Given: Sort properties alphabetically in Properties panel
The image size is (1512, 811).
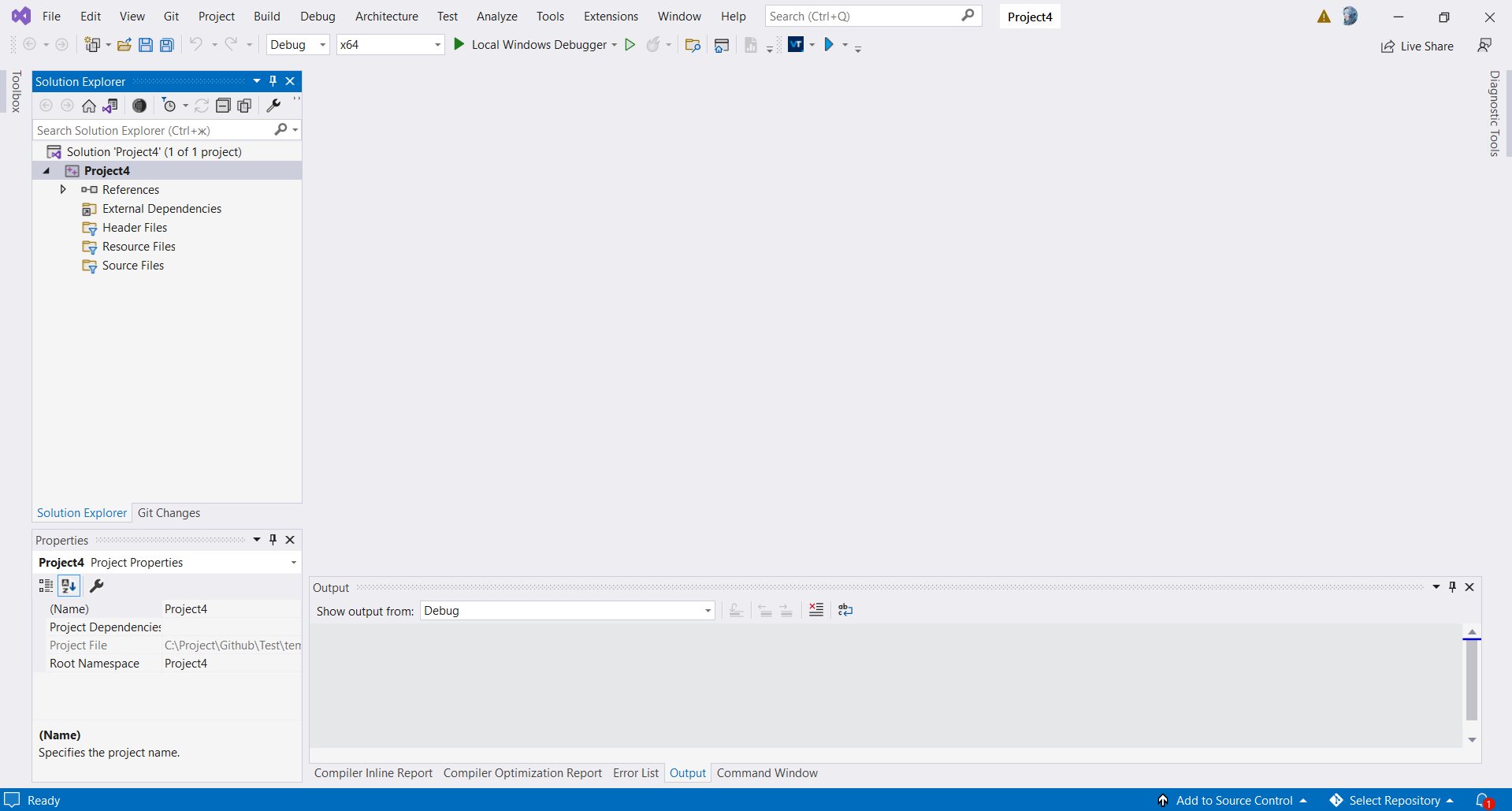Looking at the screenshot, I should [x=69, y=586].
